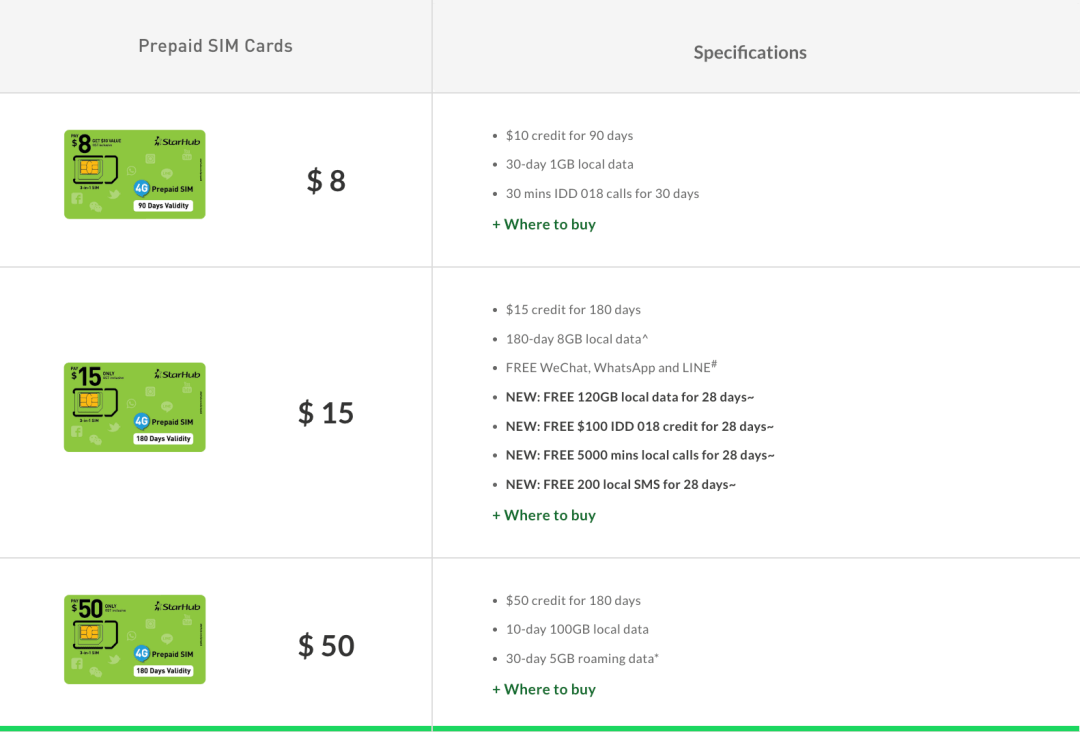Click the StarHub logo on $50 card
This screenshot has width=1080, height=732.
[177, 606]
